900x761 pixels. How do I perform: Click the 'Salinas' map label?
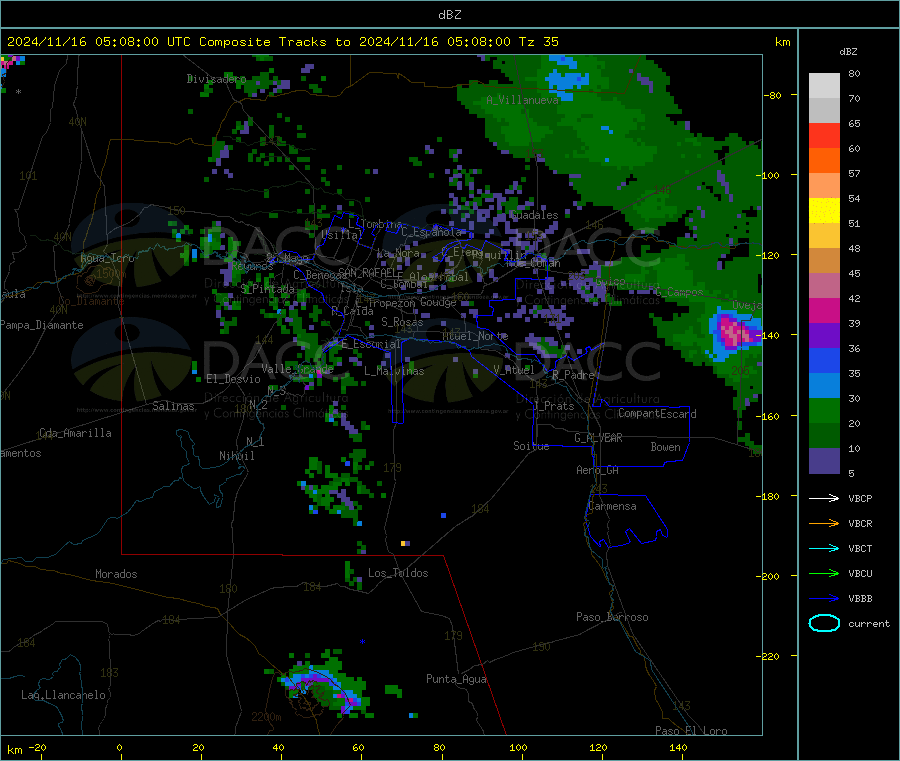pyautogui.click(x=173, y=406)
